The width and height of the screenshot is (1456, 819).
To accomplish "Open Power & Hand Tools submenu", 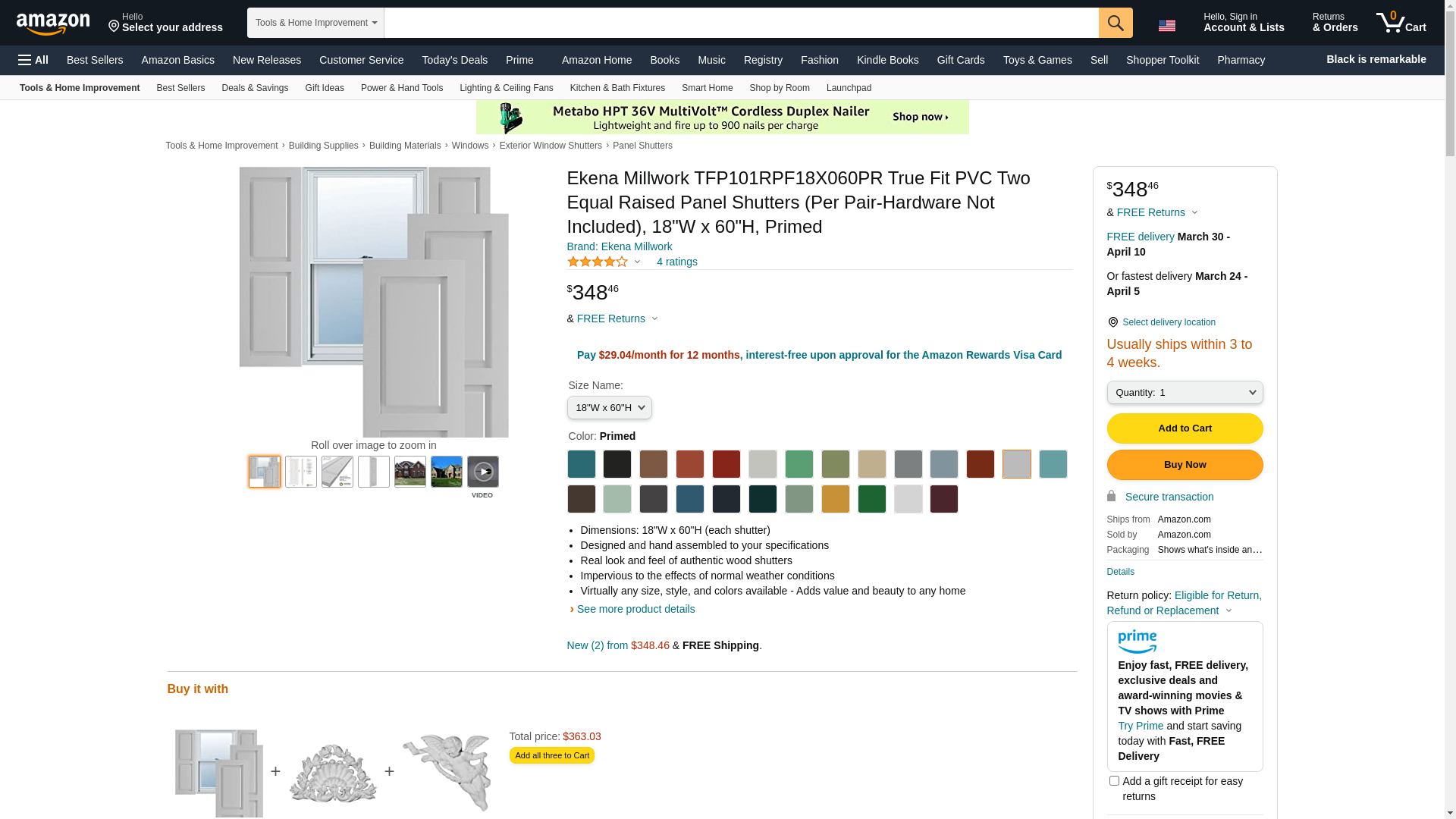I will click(401, 88).
